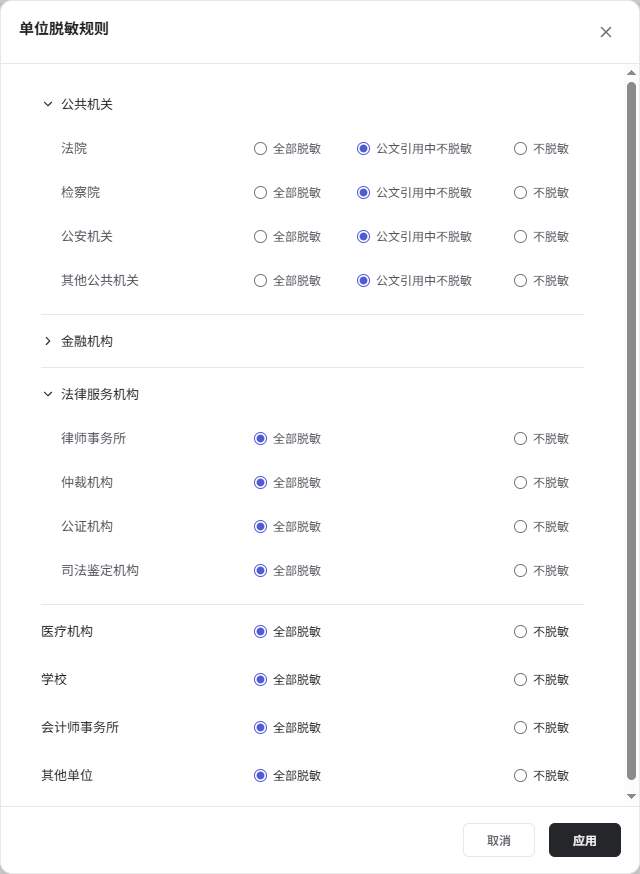Viewport: 640px width, 874px height.
Task: Choose 全部脱敏 for 学校
Action: pyautogui.click(x=260, y=679)
